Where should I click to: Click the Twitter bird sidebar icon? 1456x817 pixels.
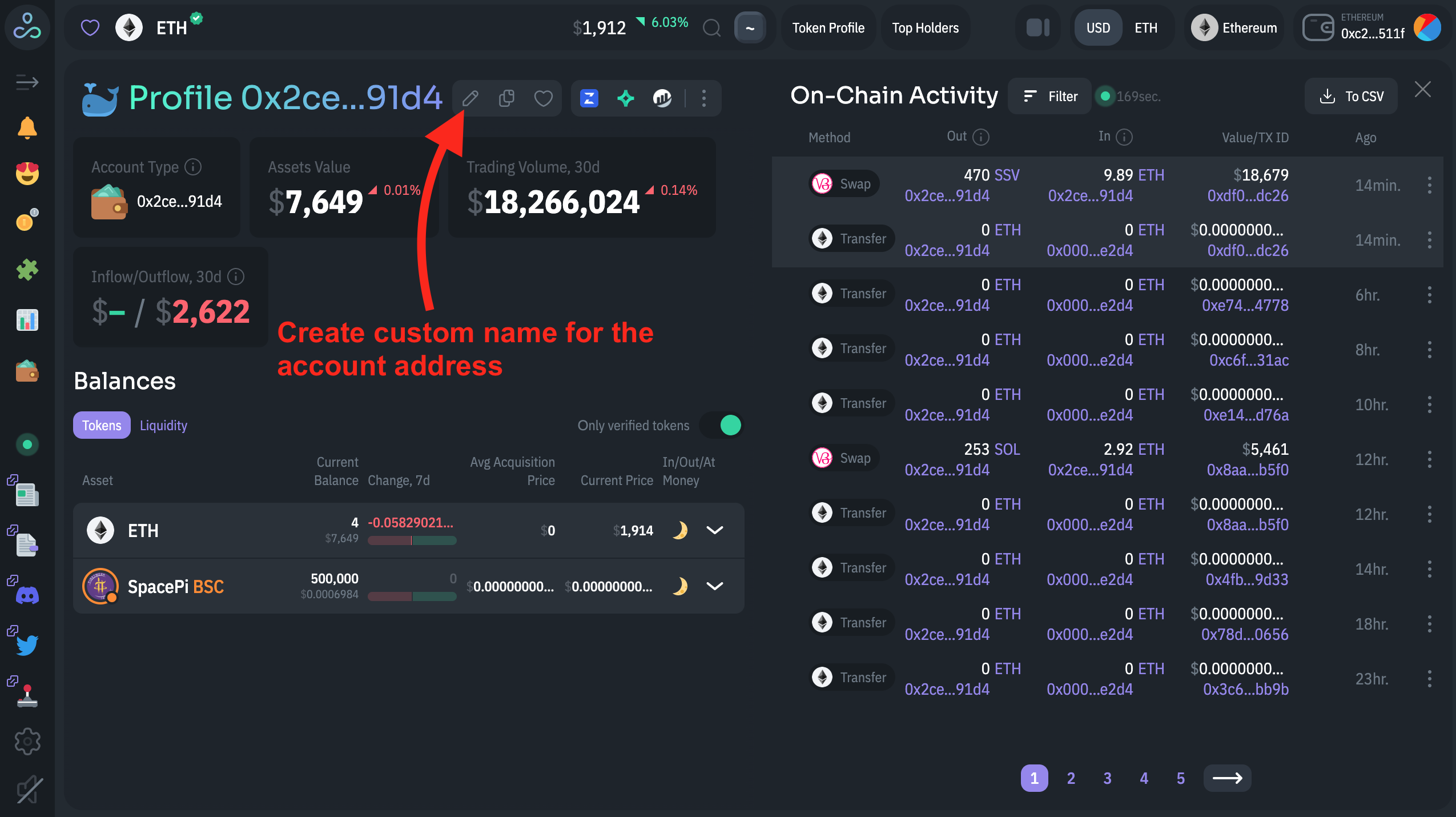click(x=27, y=645)
